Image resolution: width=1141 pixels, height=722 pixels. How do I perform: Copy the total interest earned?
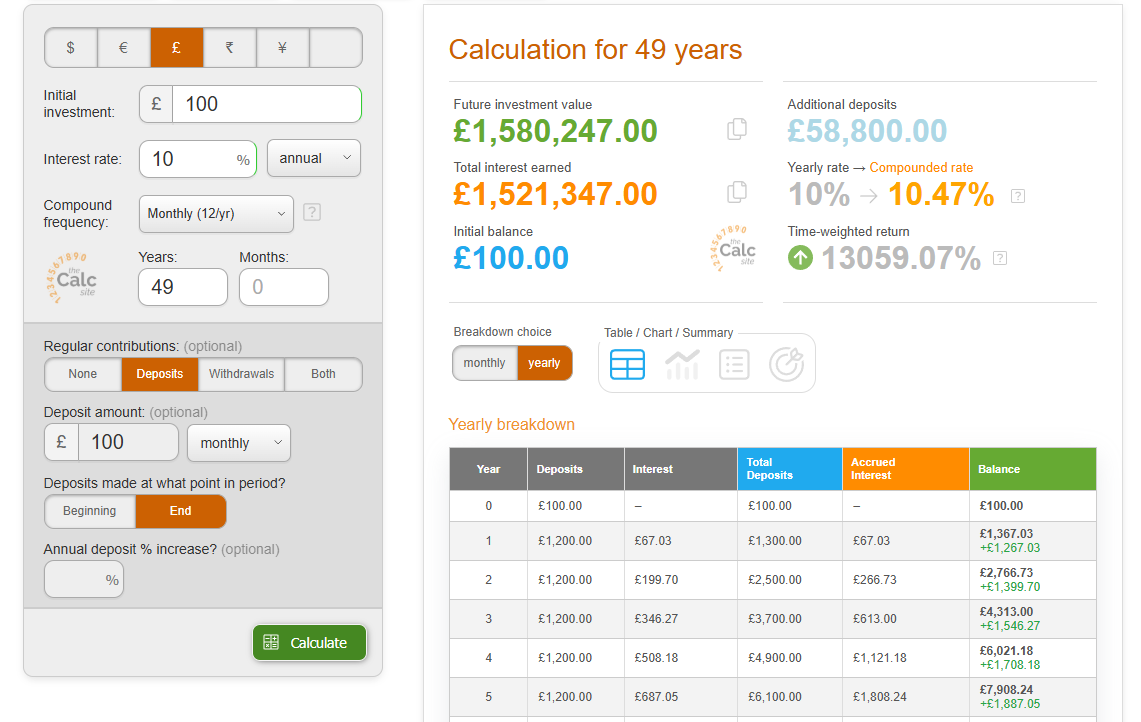point(737,192)
